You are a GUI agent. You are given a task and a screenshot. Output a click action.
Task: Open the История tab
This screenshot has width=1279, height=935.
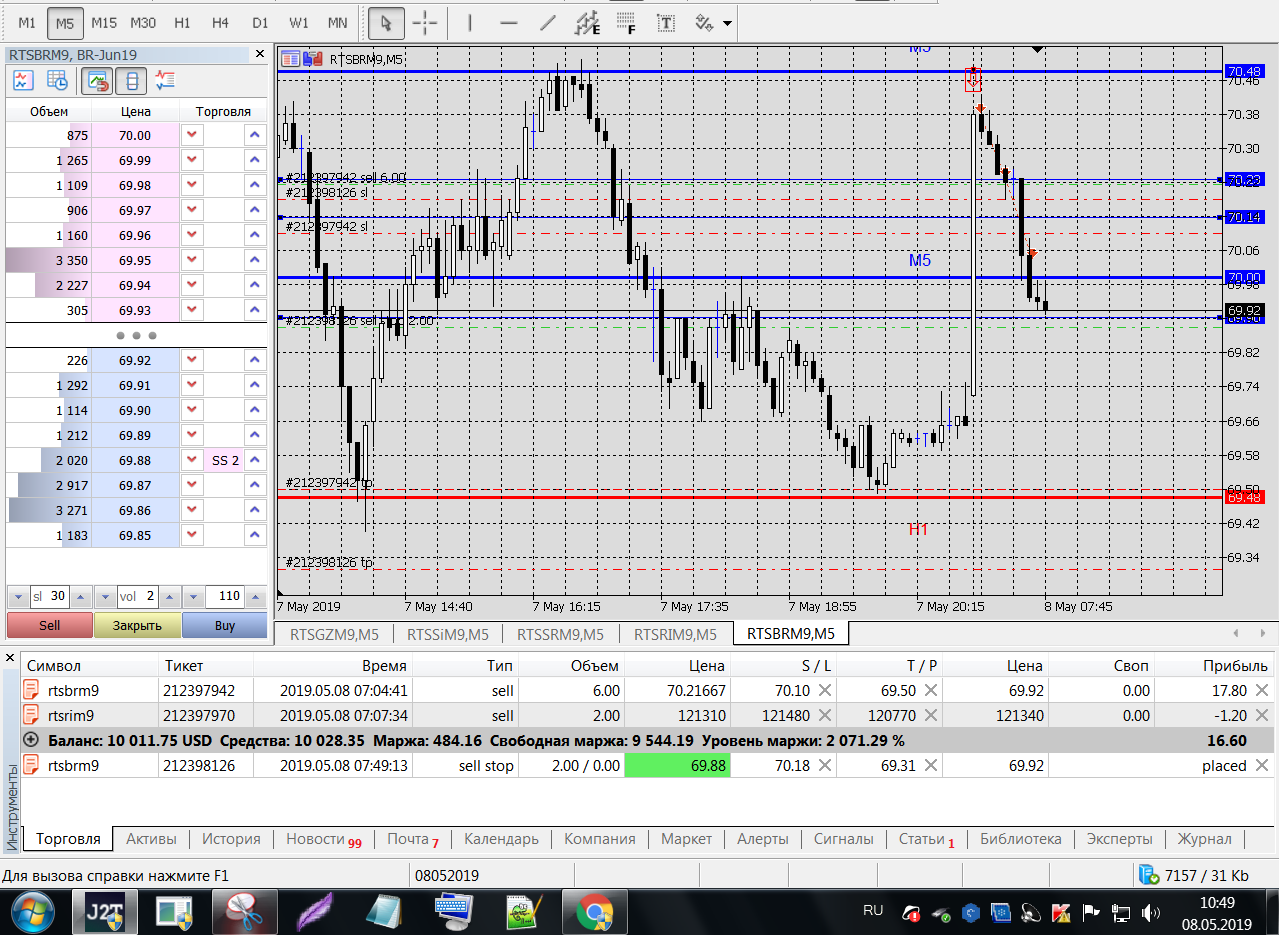coord(231,839)
